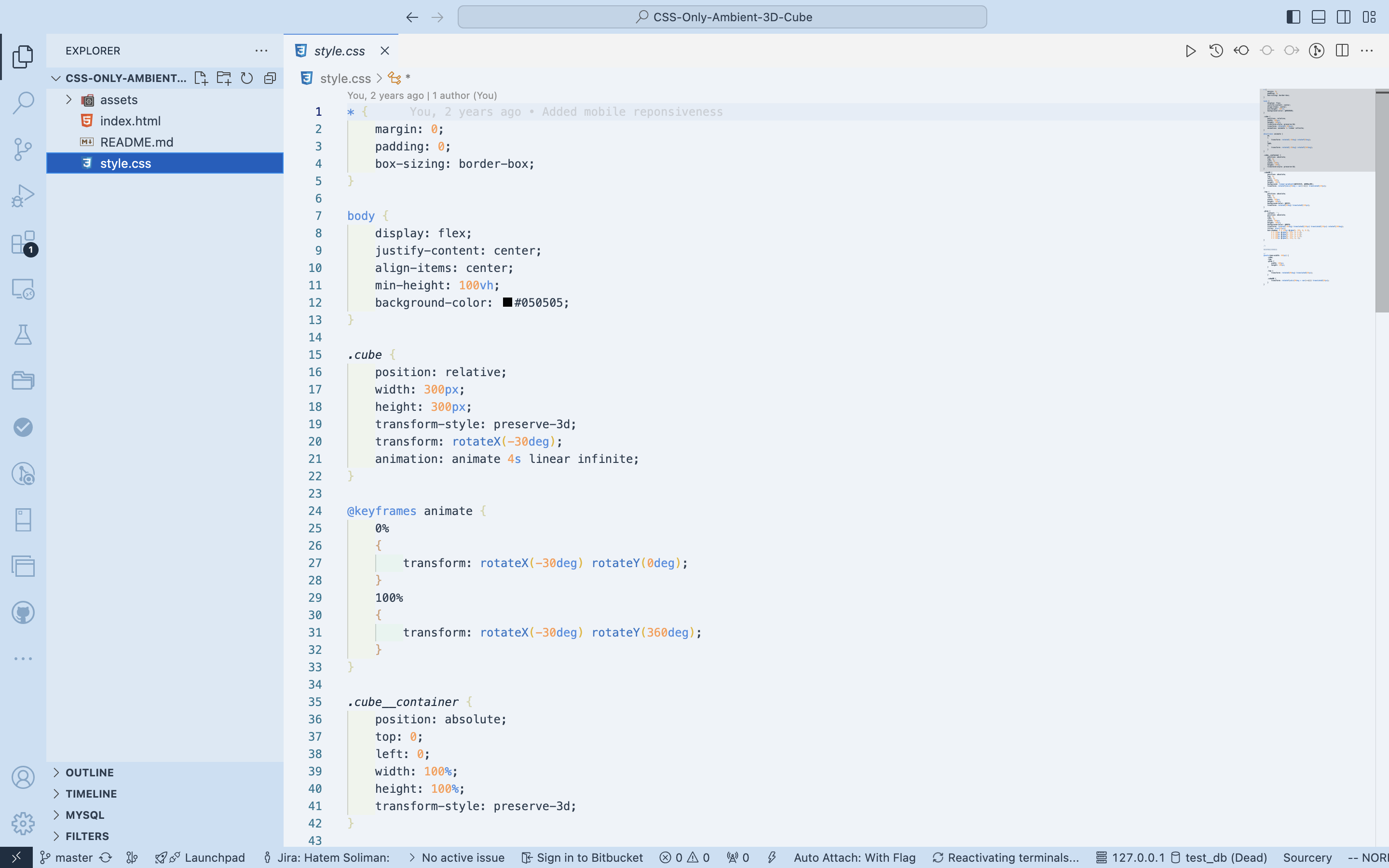Open the GitHub view in activity bar
Image resolution: width=1389 pixels, height=868 pixels.
[x=23, y=612]
